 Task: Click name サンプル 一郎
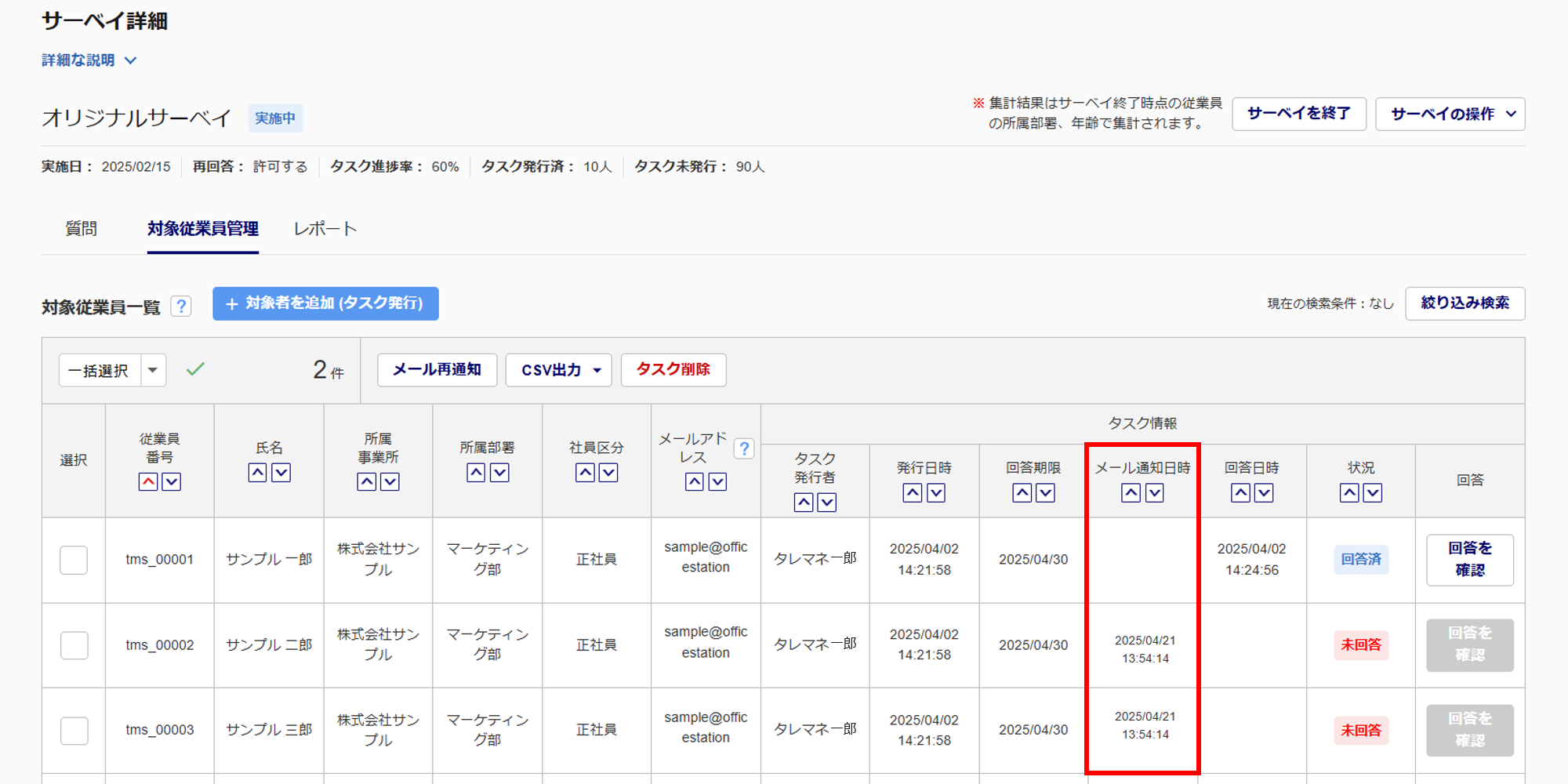pos(269,559)
